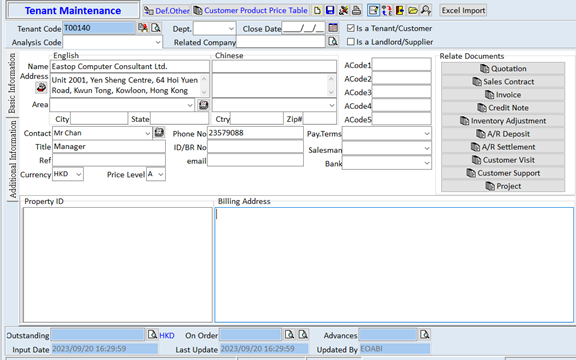Image resolution: width=576 pixels, height=360 pixels.
Task: Open the Sales Contract related documents
Action: coord(503,82)
